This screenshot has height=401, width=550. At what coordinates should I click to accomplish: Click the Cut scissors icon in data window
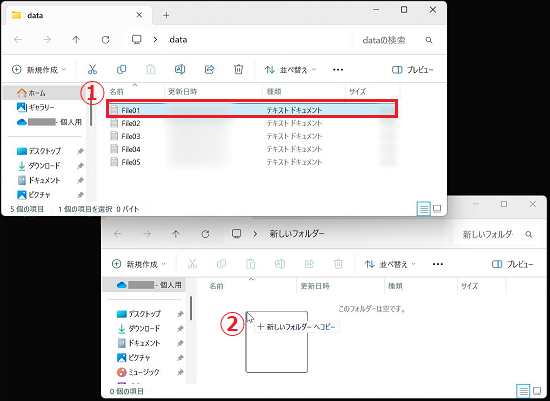92,69
